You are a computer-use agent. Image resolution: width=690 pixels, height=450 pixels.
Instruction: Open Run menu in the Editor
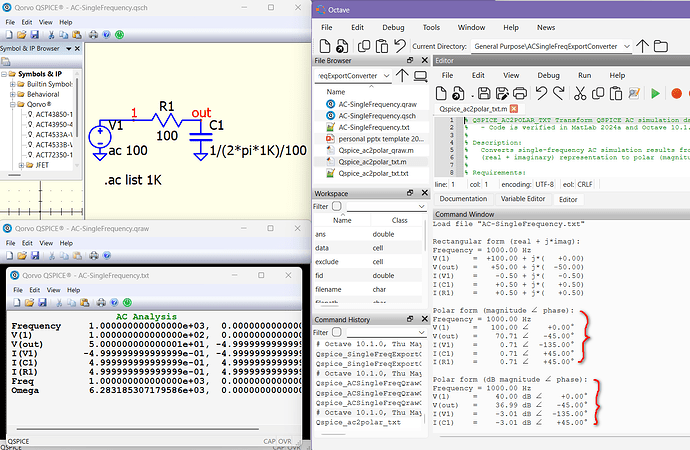coord(584,75)
